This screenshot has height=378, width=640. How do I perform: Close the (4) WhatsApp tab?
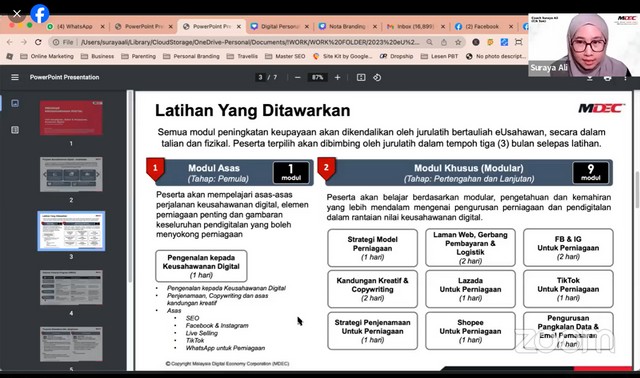(102, 26)
